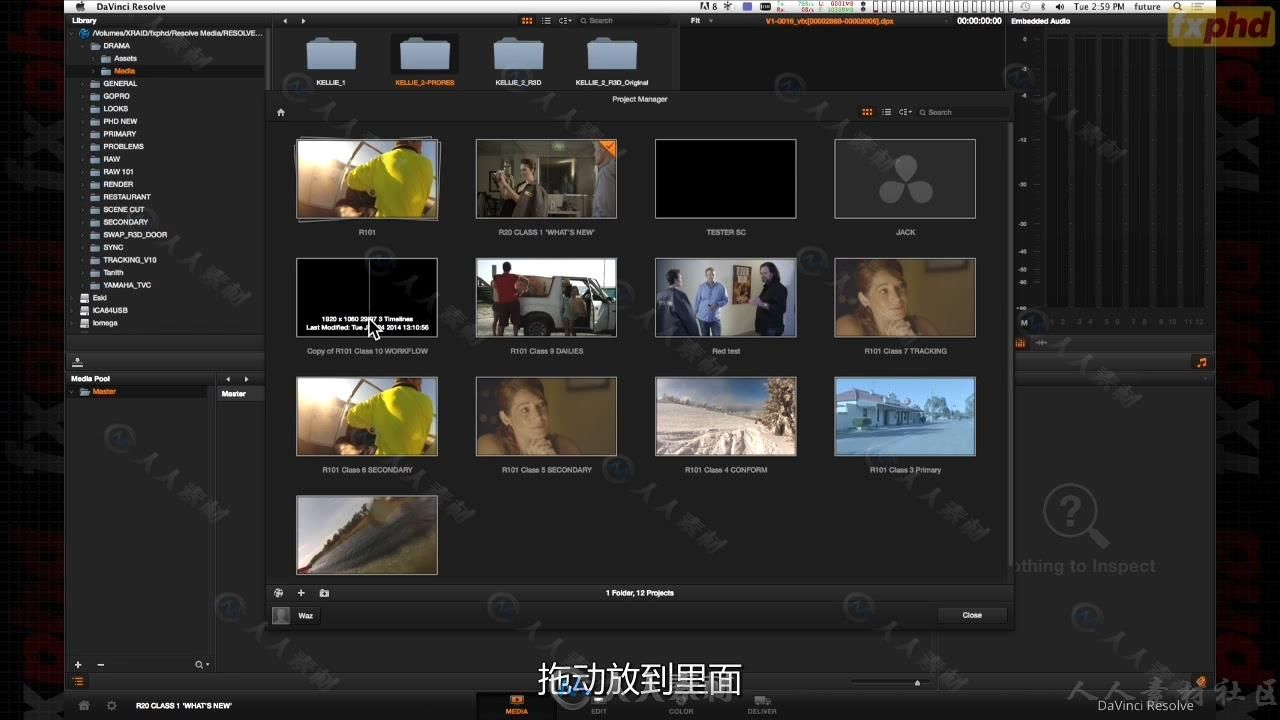The height and width of the screenshot is (720, 1280).
Task: Select R101 Class 4 CONFORM project
Action: pyautogui.click(x=726, y=416)
